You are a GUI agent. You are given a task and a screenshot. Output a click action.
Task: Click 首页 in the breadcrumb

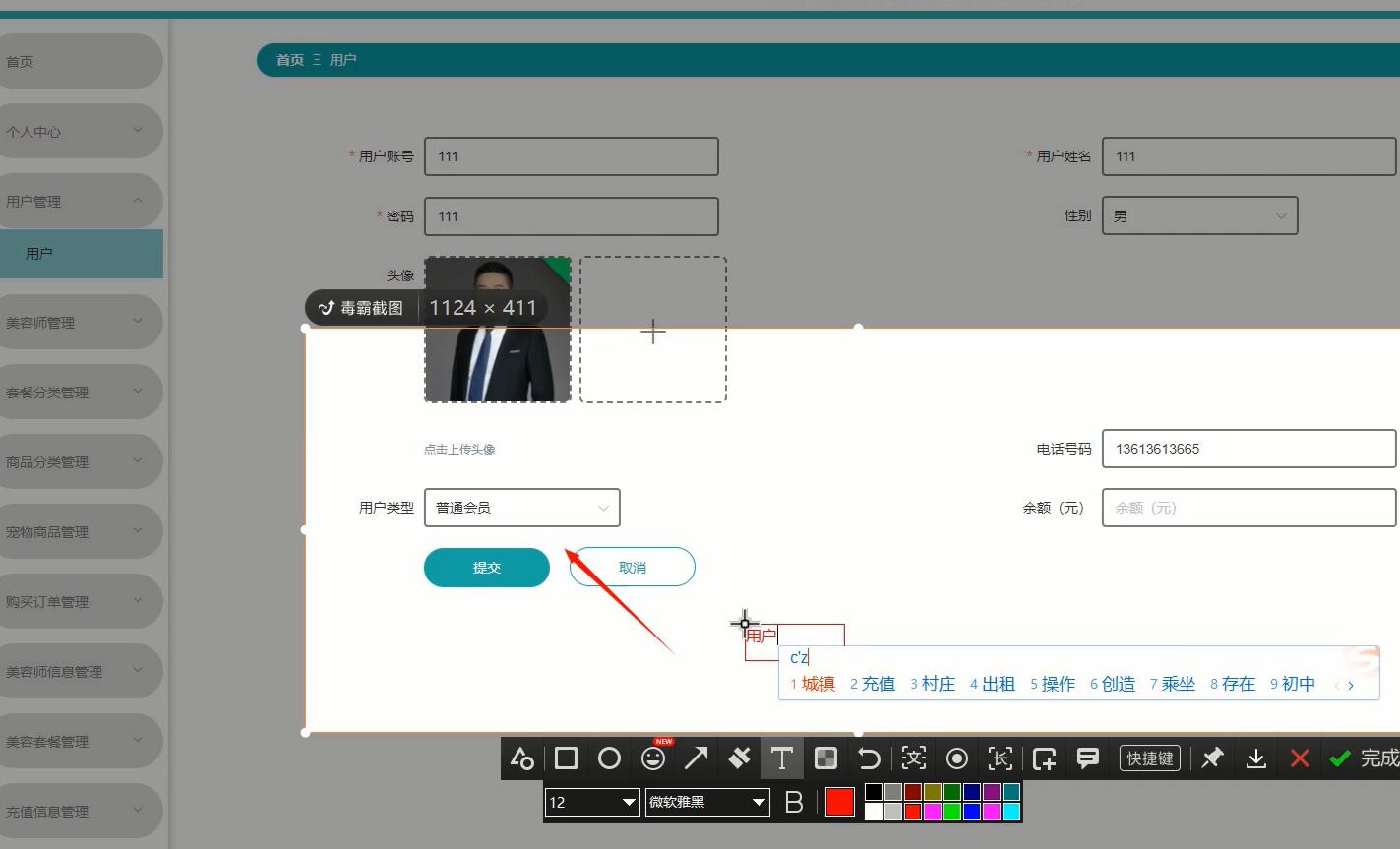click(290, 60)
